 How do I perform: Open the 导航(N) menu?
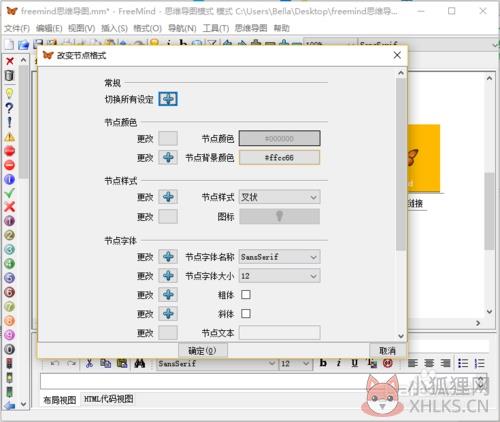point(182,28)
